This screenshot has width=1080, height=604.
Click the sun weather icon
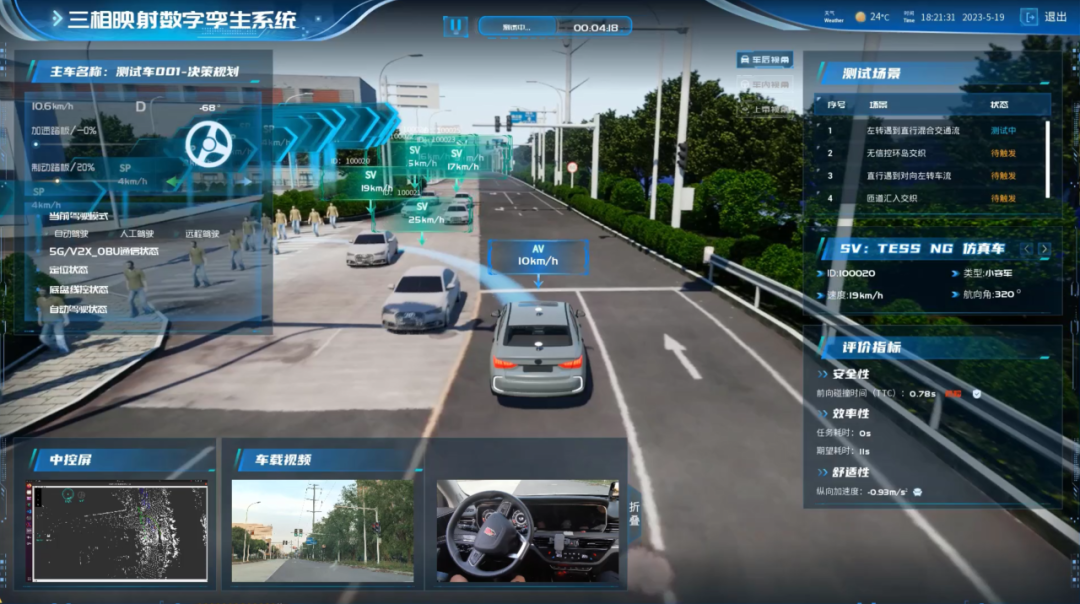click(x=860, y=17)
